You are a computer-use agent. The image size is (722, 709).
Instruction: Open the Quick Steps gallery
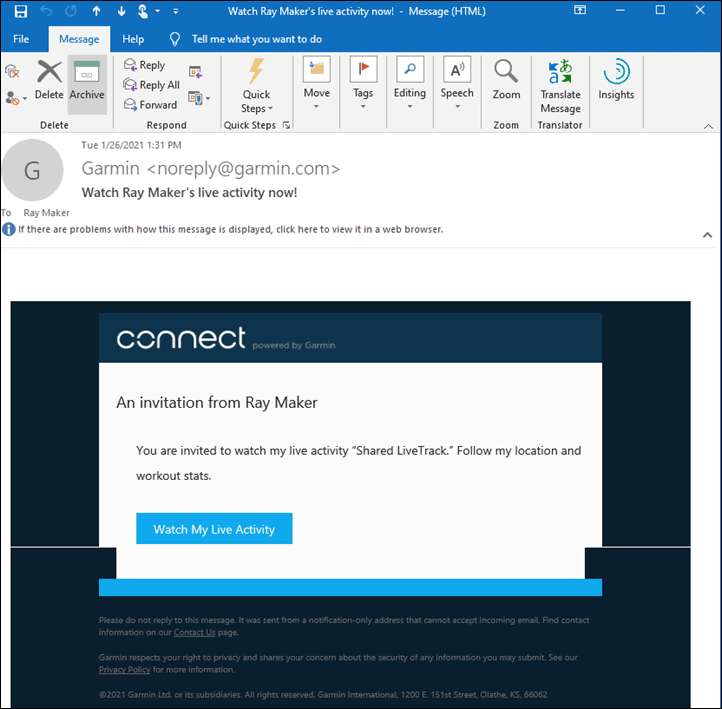point(256,86)
